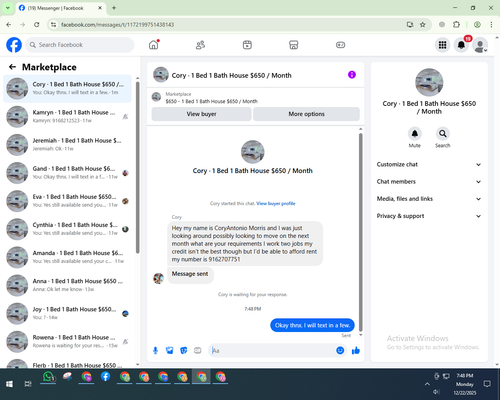Open the Gand conversation in list

(67, 173)
